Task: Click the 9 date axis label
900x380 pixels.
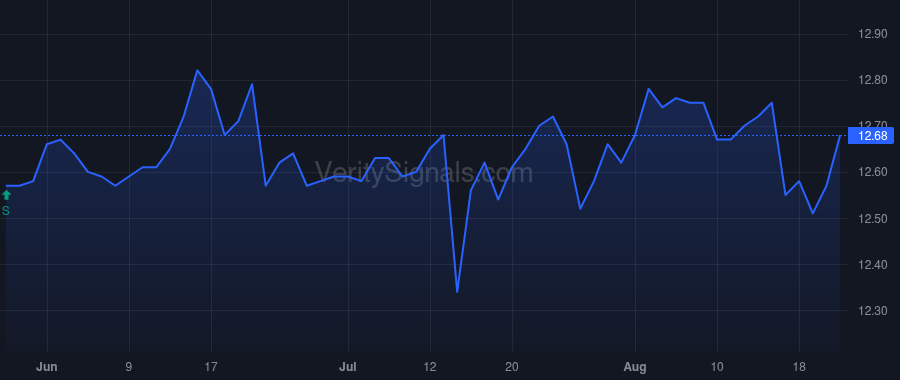Action: (129, 367)
